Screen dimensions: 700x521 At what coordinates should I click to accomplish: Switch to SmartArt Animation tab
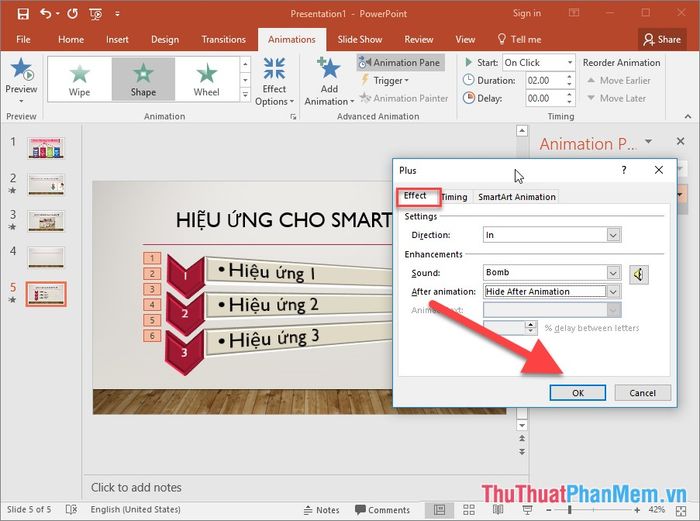(517, 197)
